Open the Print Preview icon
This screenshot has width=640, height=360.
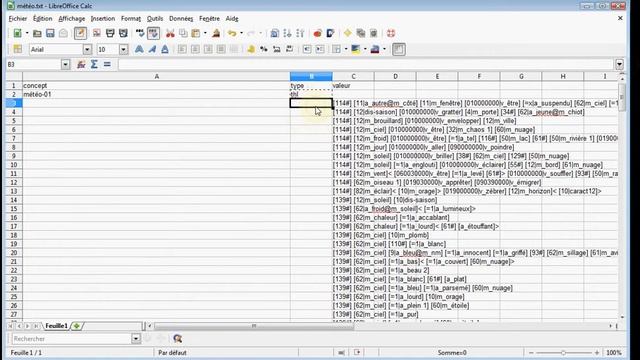(123, 33)
